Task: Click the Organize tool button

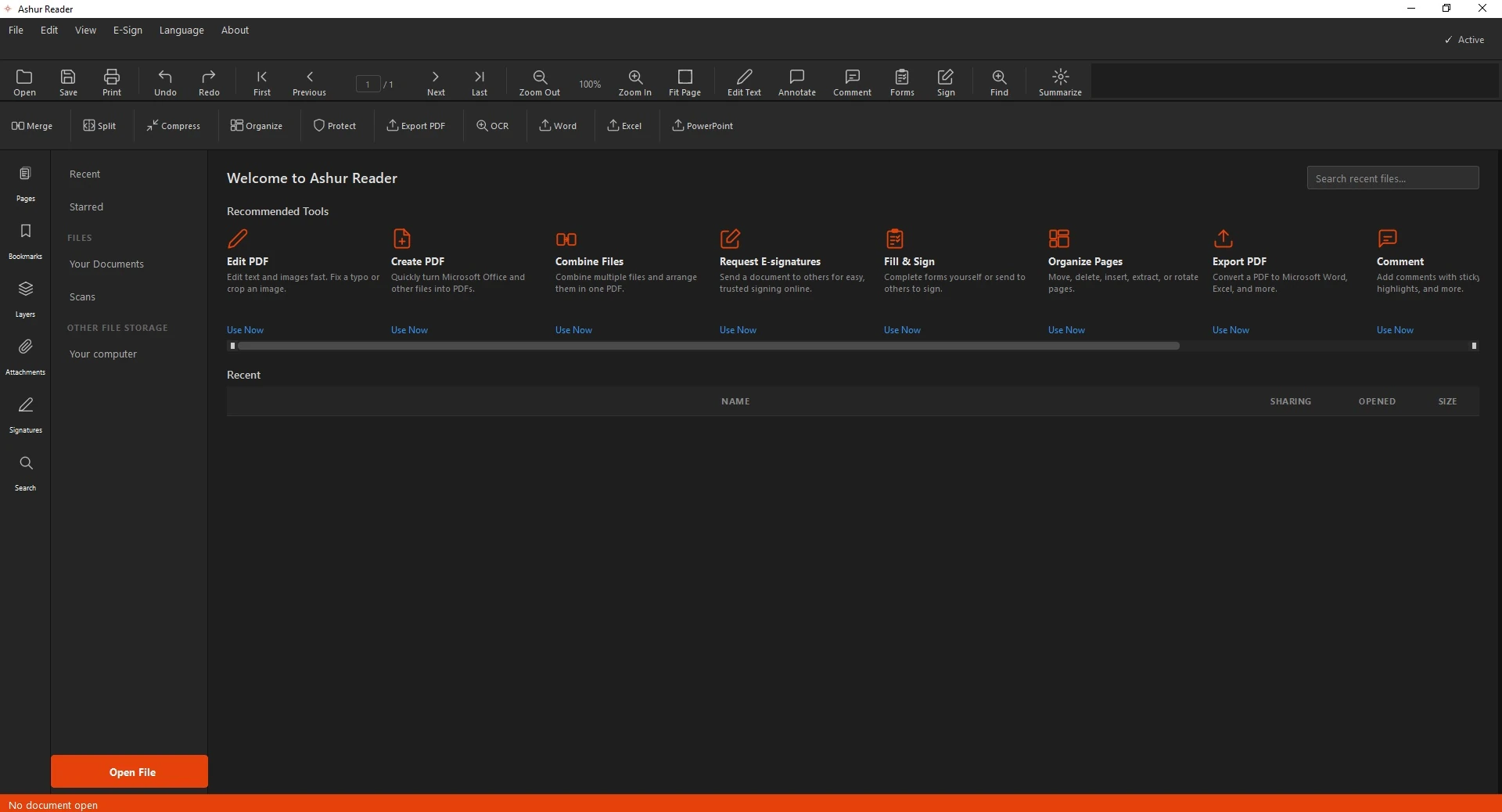Action: click(256, 126)
